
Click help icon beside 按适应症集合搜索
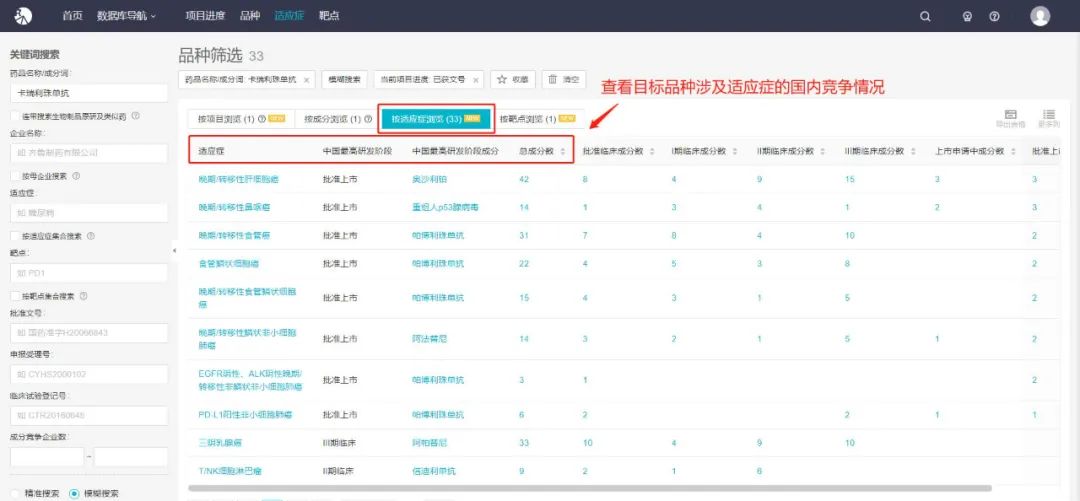pyautogui.click(x=91, y=236)
